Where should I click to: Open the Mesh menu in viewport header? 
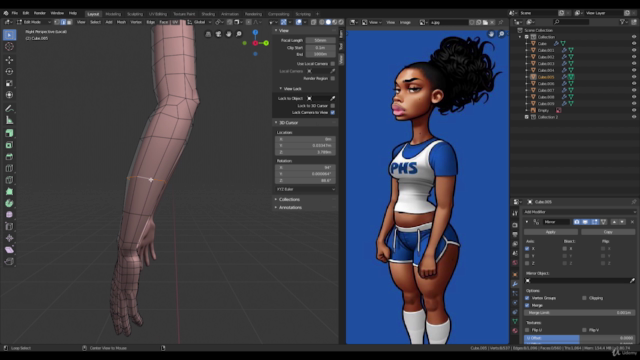pos(121,22)
